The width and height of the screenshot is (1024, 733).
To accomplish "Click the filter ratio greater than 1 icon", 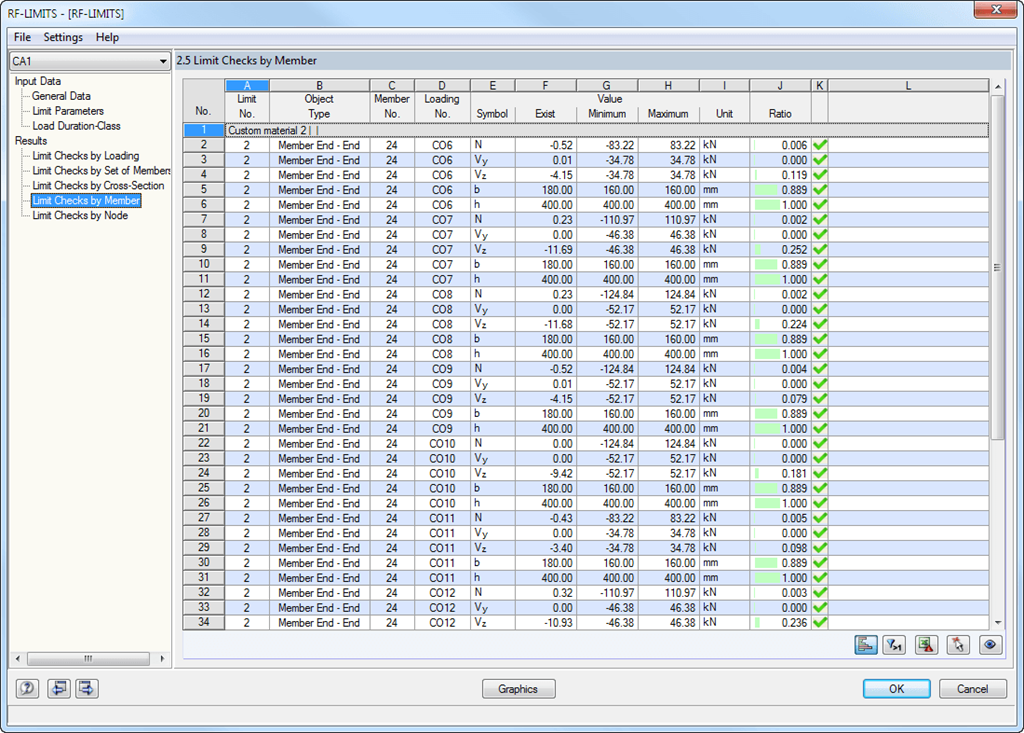I will pos(894,645).
